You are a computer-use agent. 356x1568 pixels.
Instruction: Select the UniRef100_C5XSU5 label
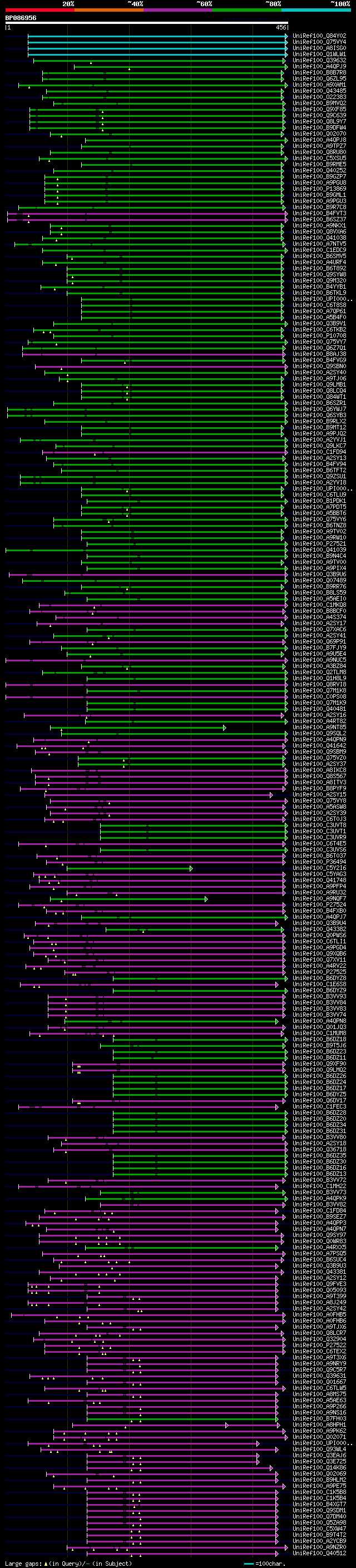click(x=319, y=159)
